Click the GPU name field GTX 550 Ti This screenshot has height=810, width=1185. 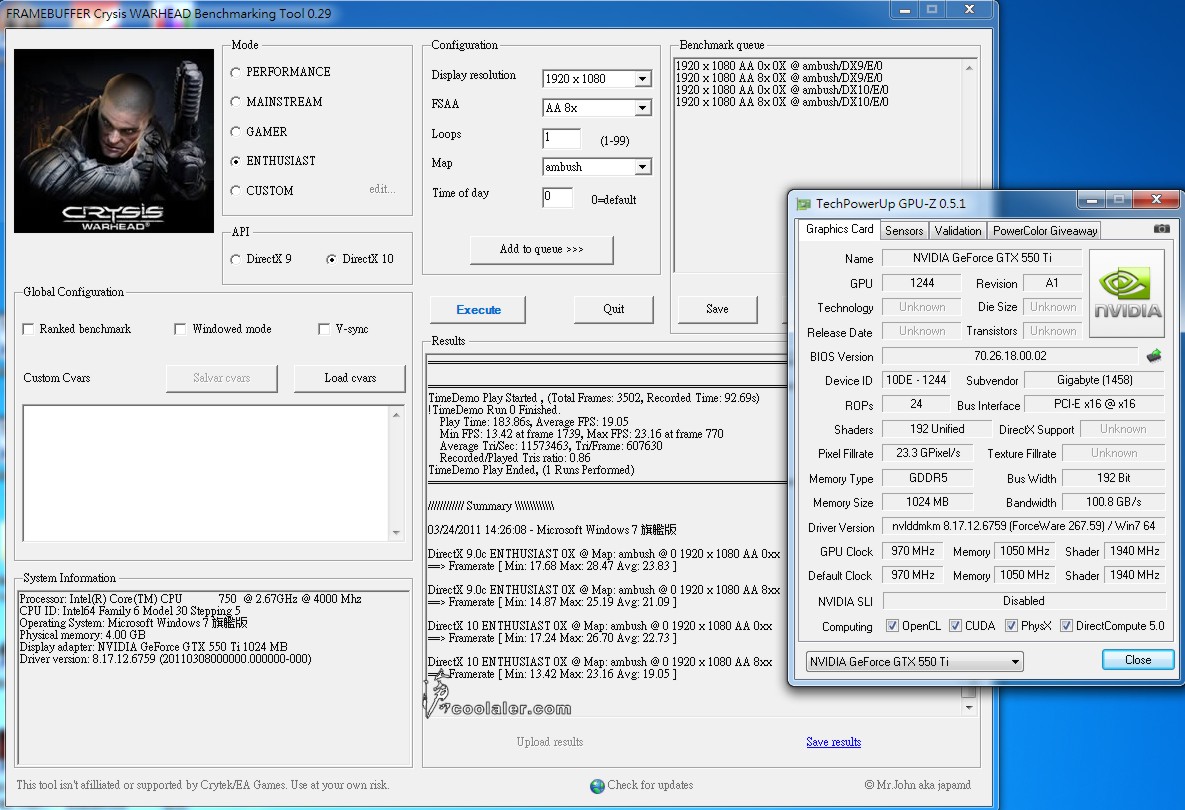click(x=982, y=258)
